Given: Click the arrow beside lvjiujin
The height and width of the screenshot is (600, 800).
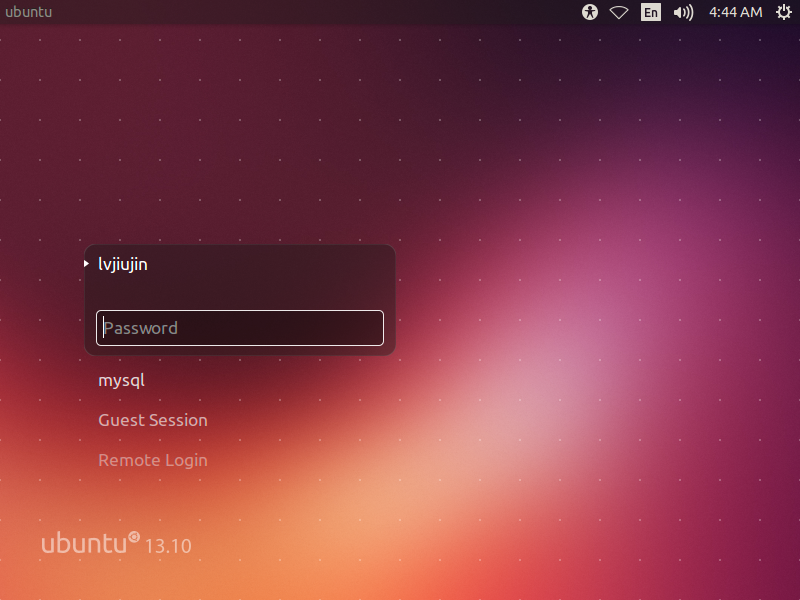Looking at the screenshot, I should pyautogui.click(x=86, y=264).
